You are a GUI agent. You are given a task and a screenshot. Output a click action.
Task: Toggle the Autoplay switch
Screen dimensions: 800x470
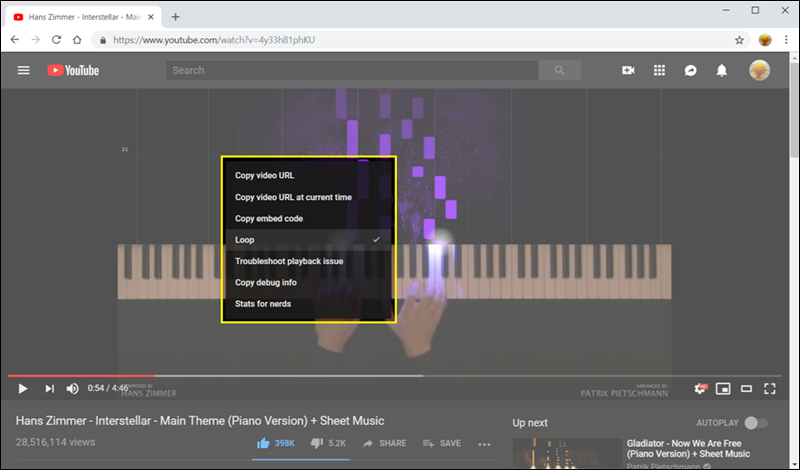756,423
